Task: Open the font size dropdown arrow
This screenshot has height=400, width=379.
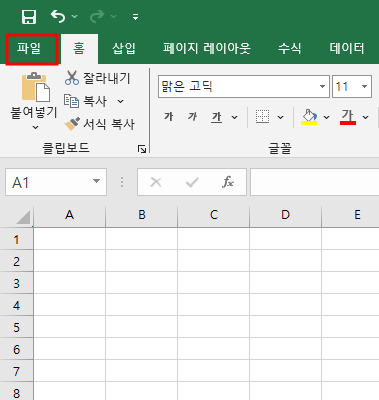Action: pos(365,87)
